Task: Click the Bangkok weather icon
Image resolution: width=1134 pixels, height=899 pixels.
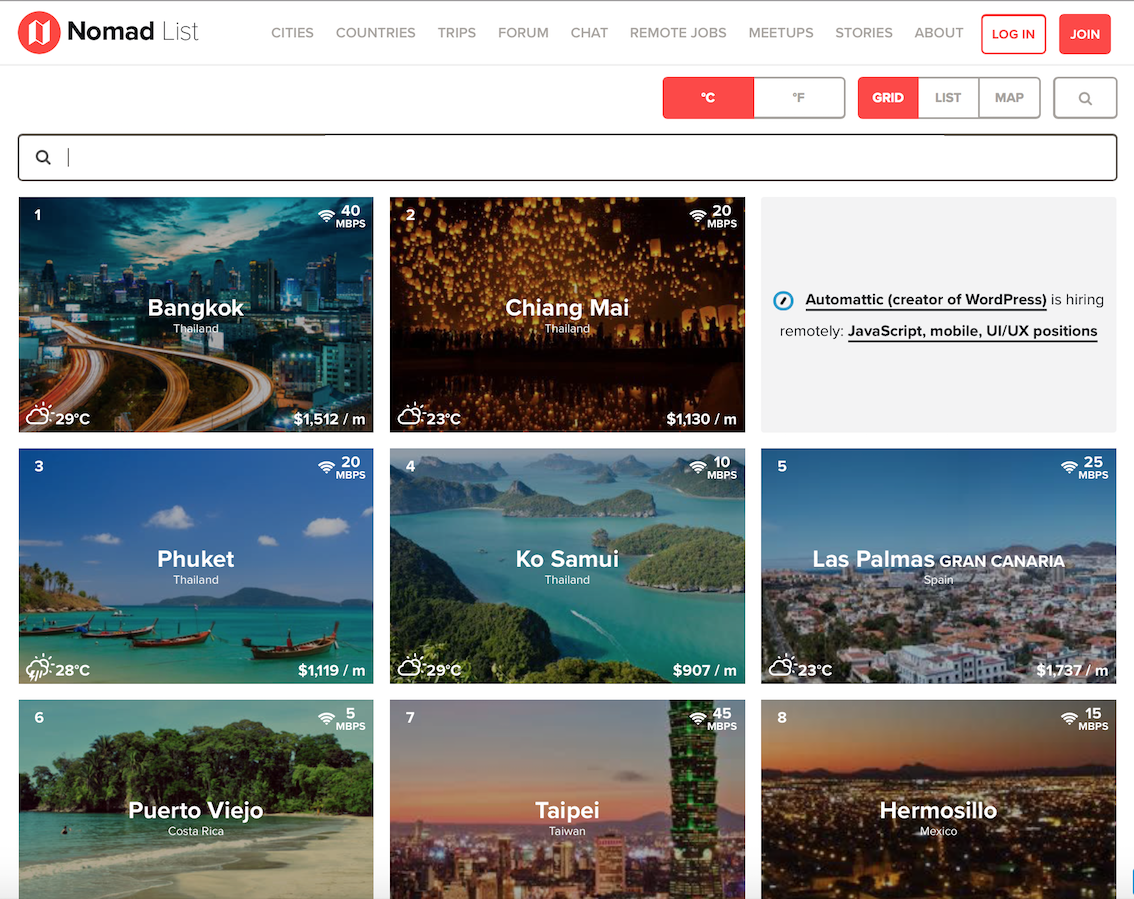Action: point(40,414)
